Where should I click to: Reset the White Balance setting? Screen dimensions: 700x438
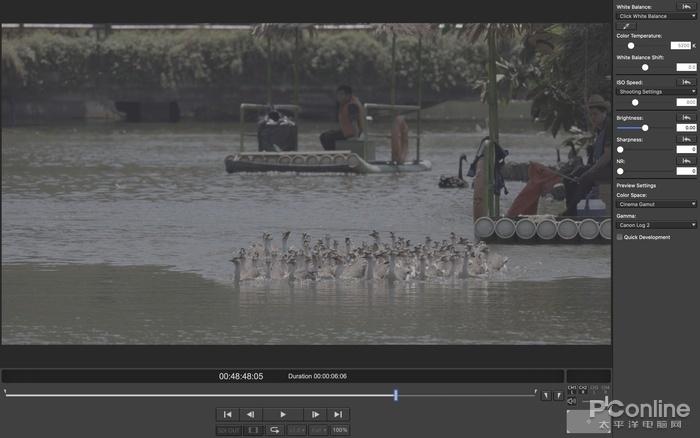point(686,7)
